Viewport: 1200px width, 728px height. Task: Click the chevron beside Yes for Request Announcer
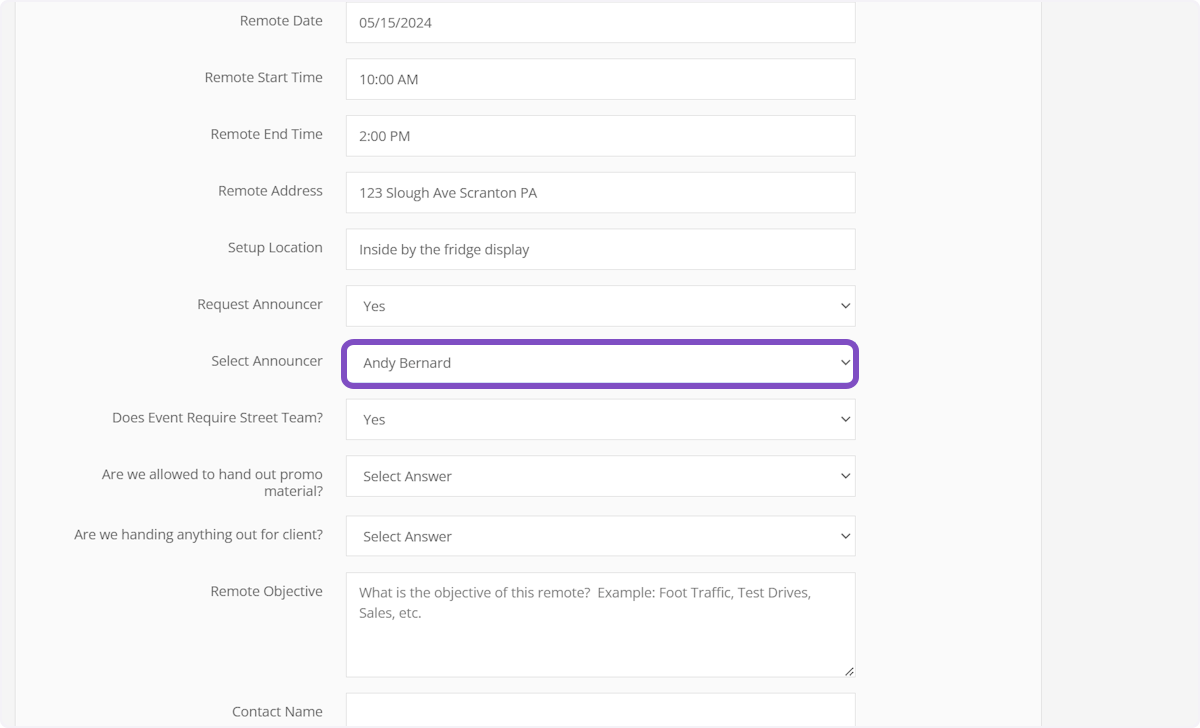point(845,305)
